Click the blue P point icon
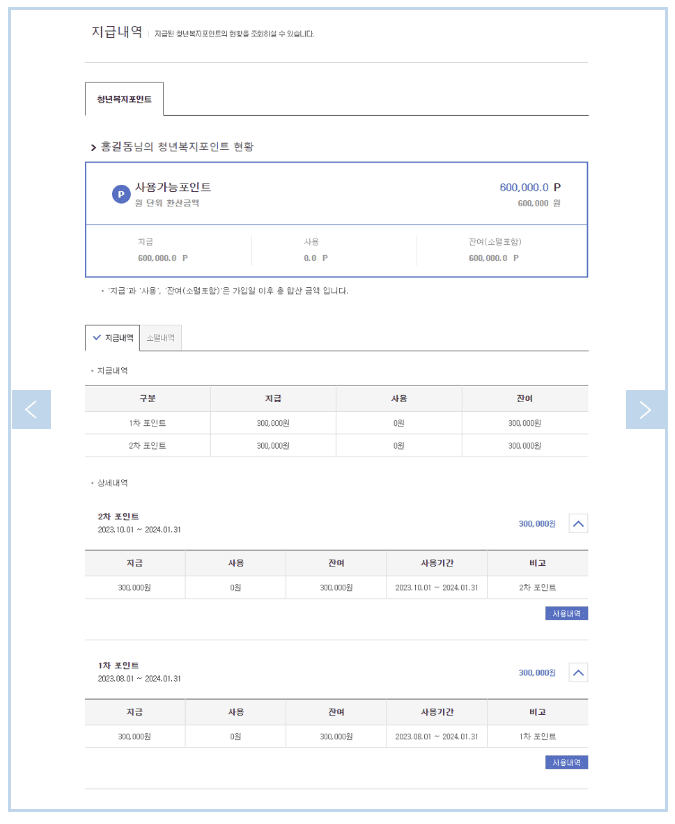 [x=117, y=191]
